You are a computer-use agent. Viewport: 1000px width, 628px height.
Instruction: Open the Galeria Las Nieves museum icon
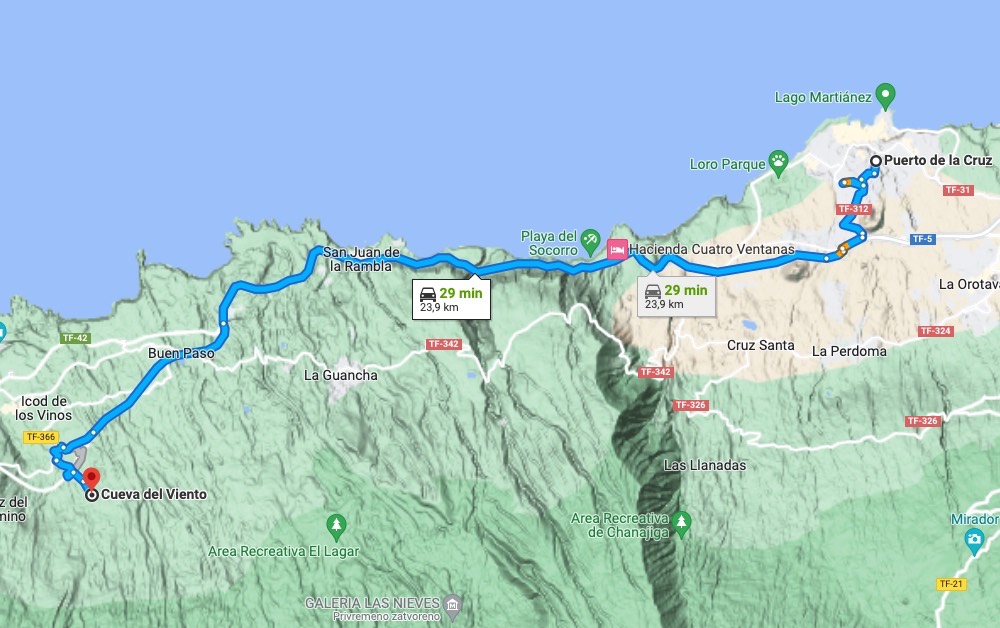pyautogui.click(x=453, y=605)
